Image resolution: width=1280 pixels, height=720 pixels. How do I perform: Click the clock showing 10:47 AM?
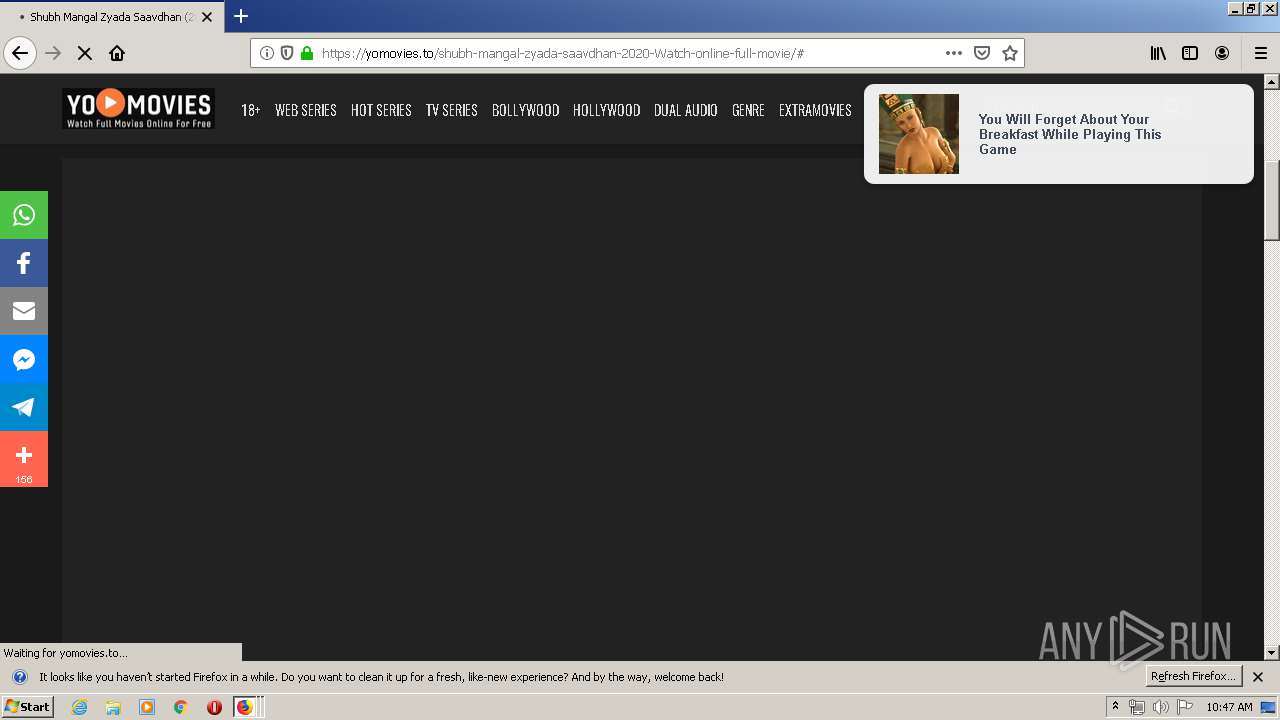pos(1229,707)
